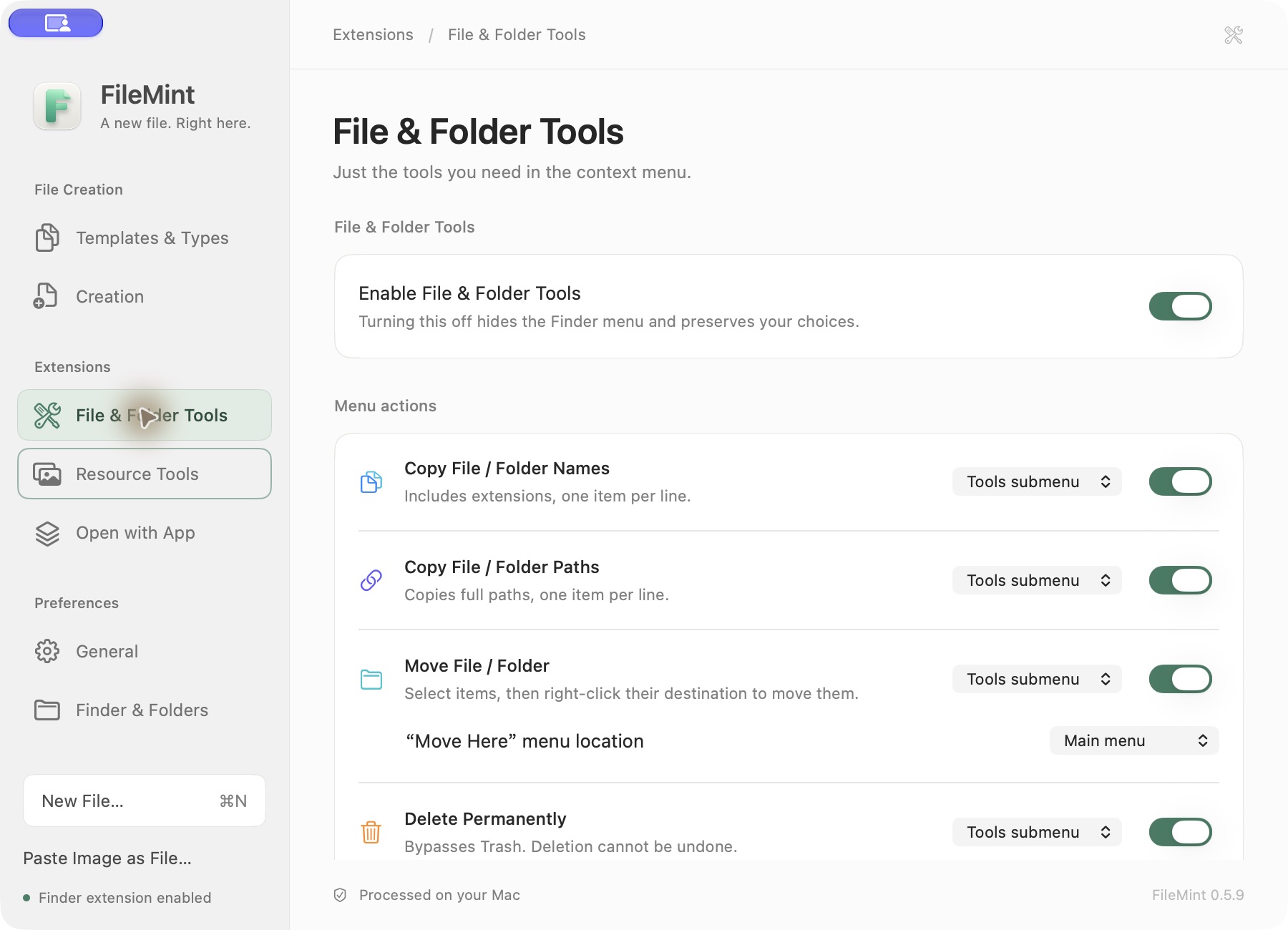Go to the Creation section
Viewport: 1288px width, 930px height.
coord(145,296)
